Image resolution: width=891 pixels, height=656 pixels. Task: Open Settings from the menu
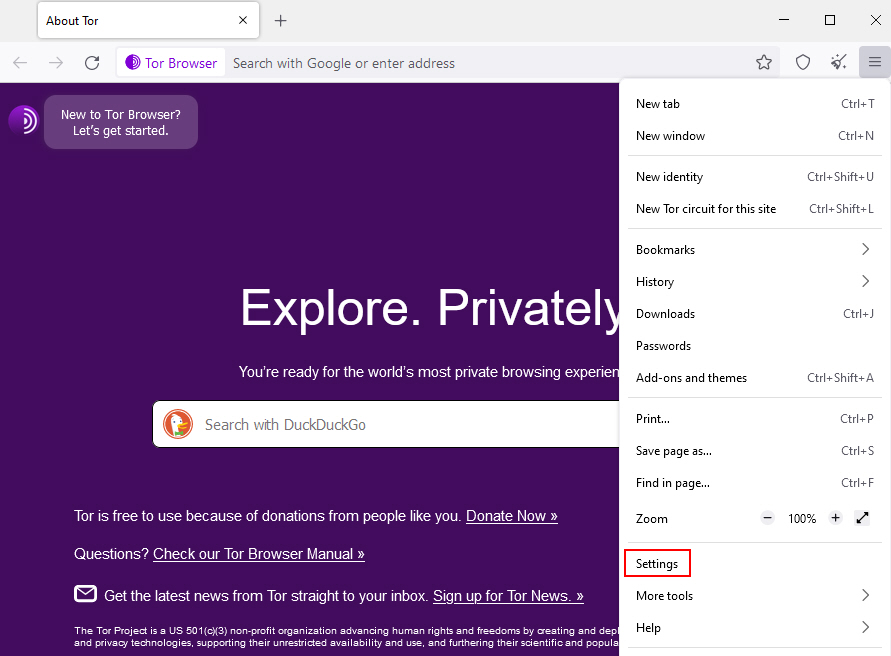click(657, 563)
